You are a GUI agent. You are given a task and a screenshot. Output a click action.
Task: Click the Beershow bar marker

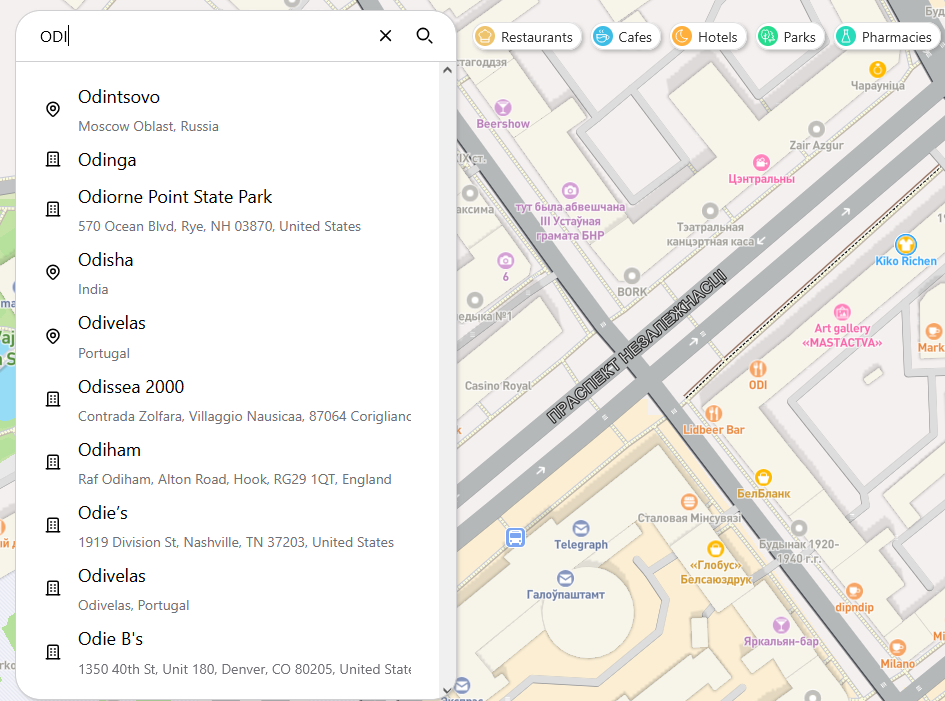point(503,107)
